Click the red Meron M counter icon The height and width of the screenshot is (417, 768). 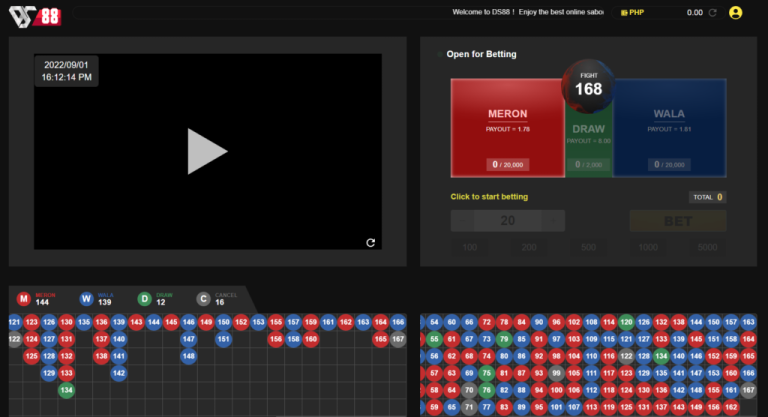pos(24,298)
